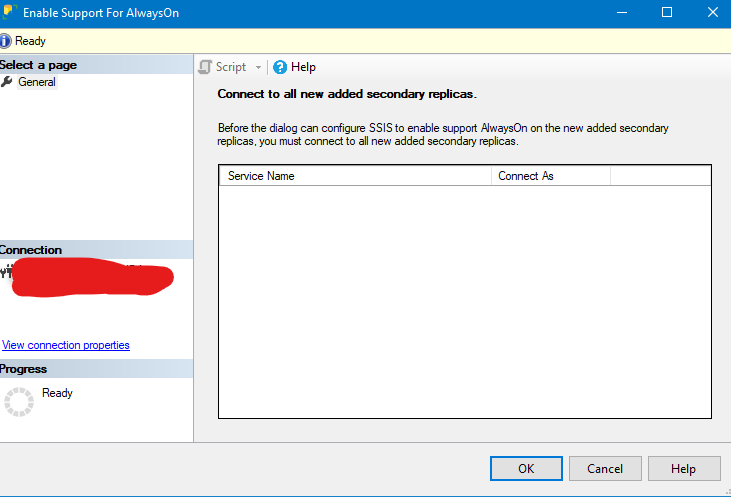731x497 pixels.
Task: Open the Script dropdown arrow
Action: 258,68
